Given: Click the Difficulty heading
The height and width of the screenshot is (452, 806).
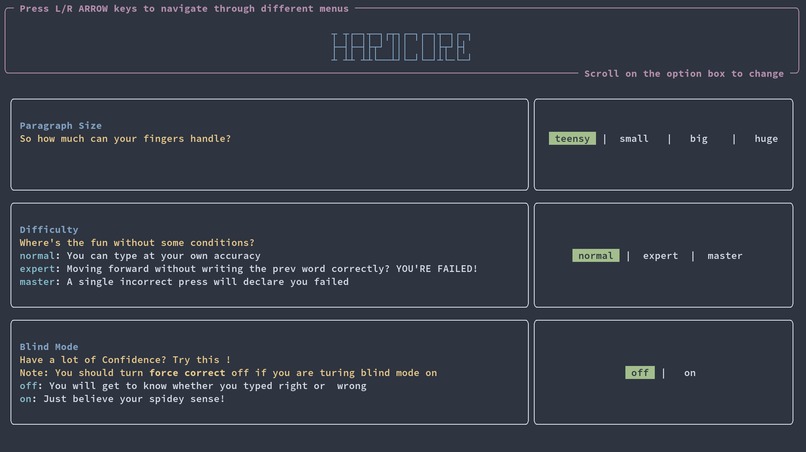Looking at the screenshot, I should (x=49, y=229).
